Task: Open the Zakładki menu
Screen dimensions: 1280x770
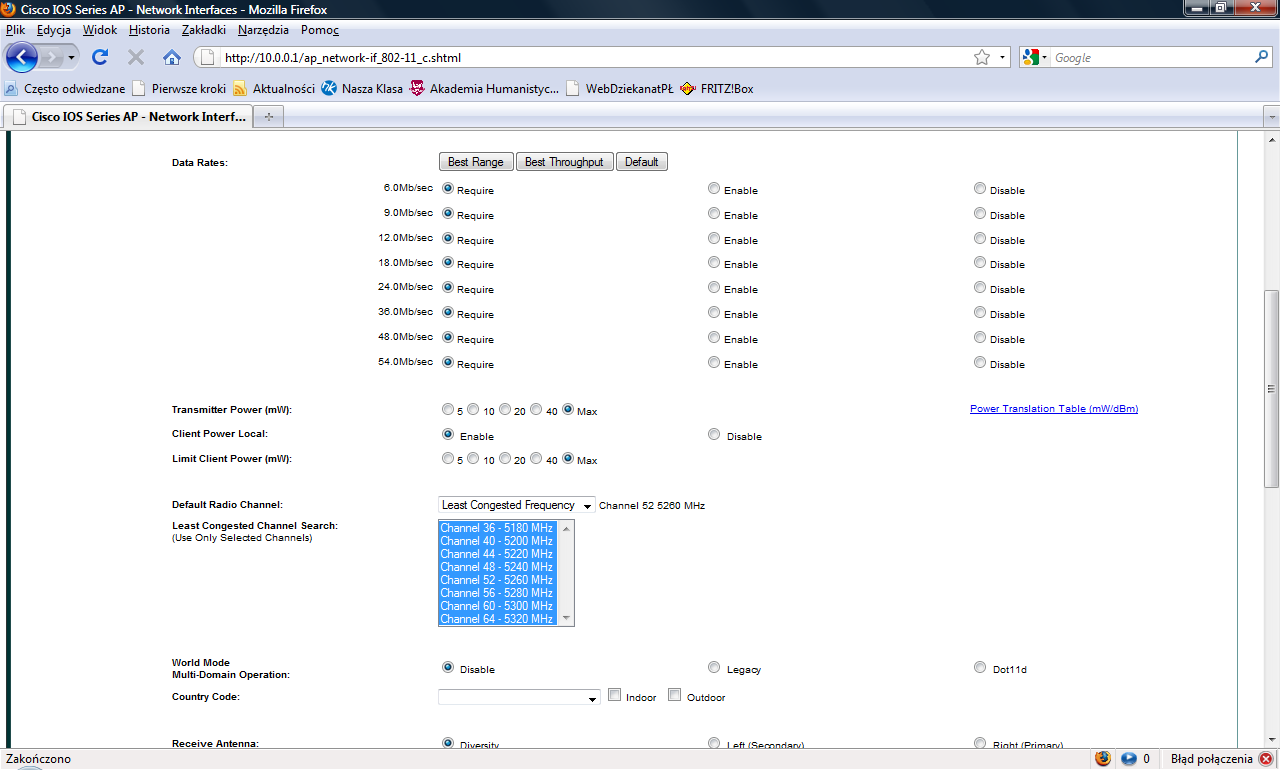Action: [204, 30]
